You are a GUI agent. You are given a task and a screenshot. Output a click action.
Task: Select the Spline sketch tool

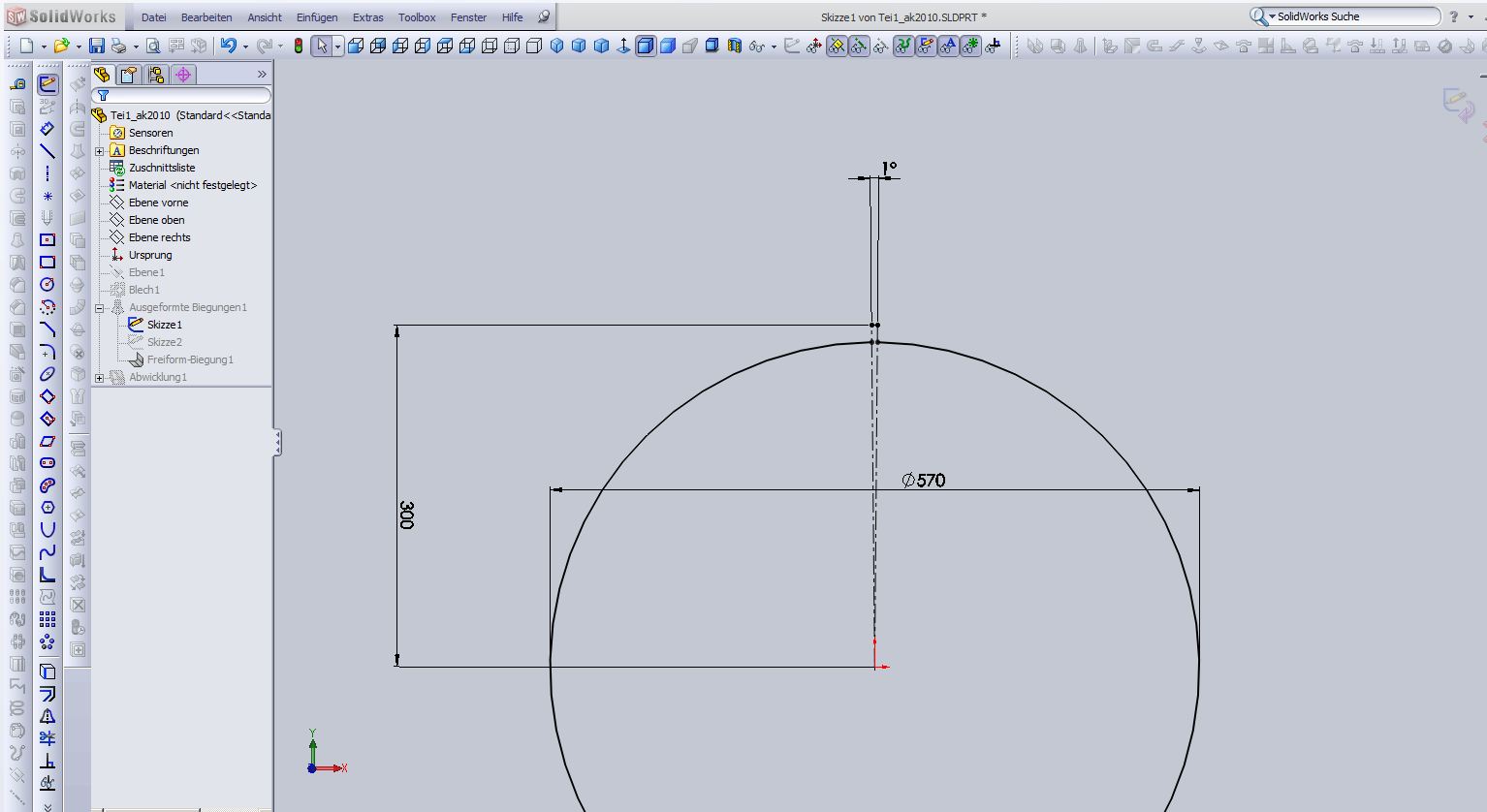coord(47,552)
